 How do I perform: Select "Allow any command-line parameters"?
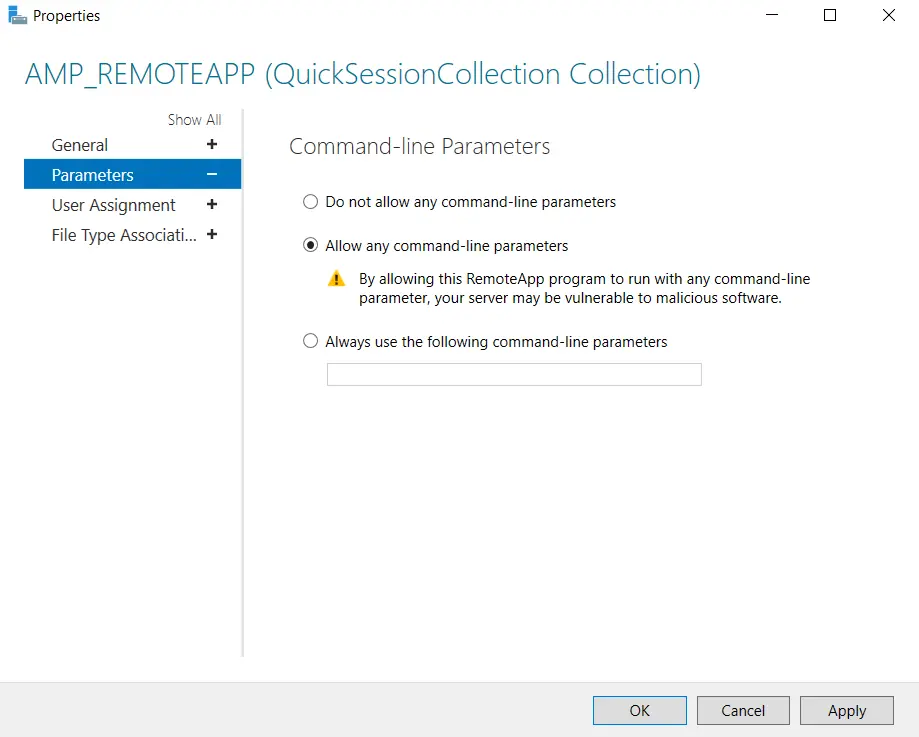click(310, 245)
